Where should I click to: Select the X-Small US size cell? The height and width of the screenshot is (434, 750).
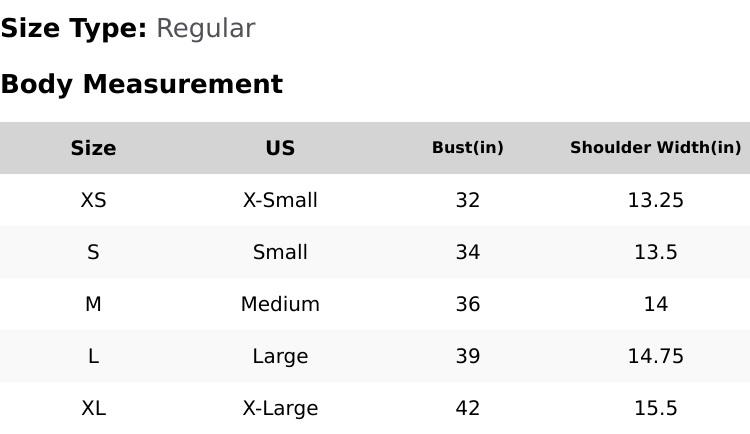[x=280, y=200]
